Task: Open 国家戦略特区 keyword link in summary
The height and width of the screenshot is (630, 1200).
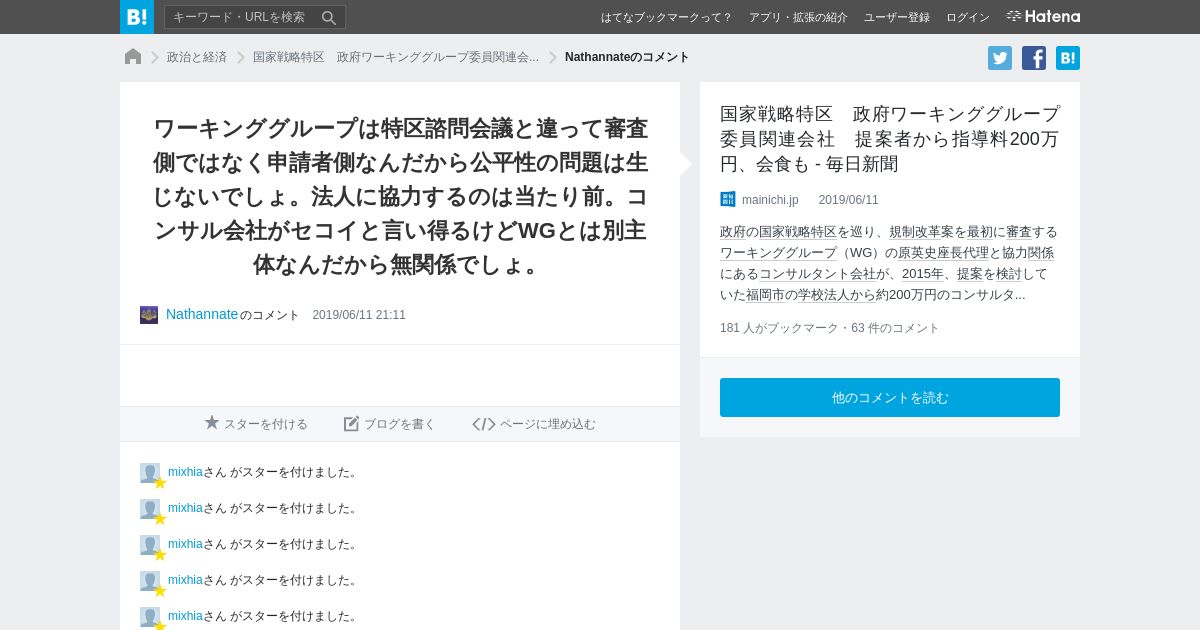Action: pos(798,232)
